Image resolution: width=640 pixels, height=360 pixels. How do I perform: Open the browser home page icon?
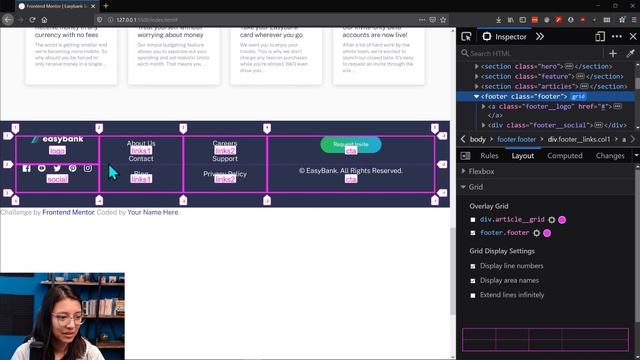pos(44,20)
